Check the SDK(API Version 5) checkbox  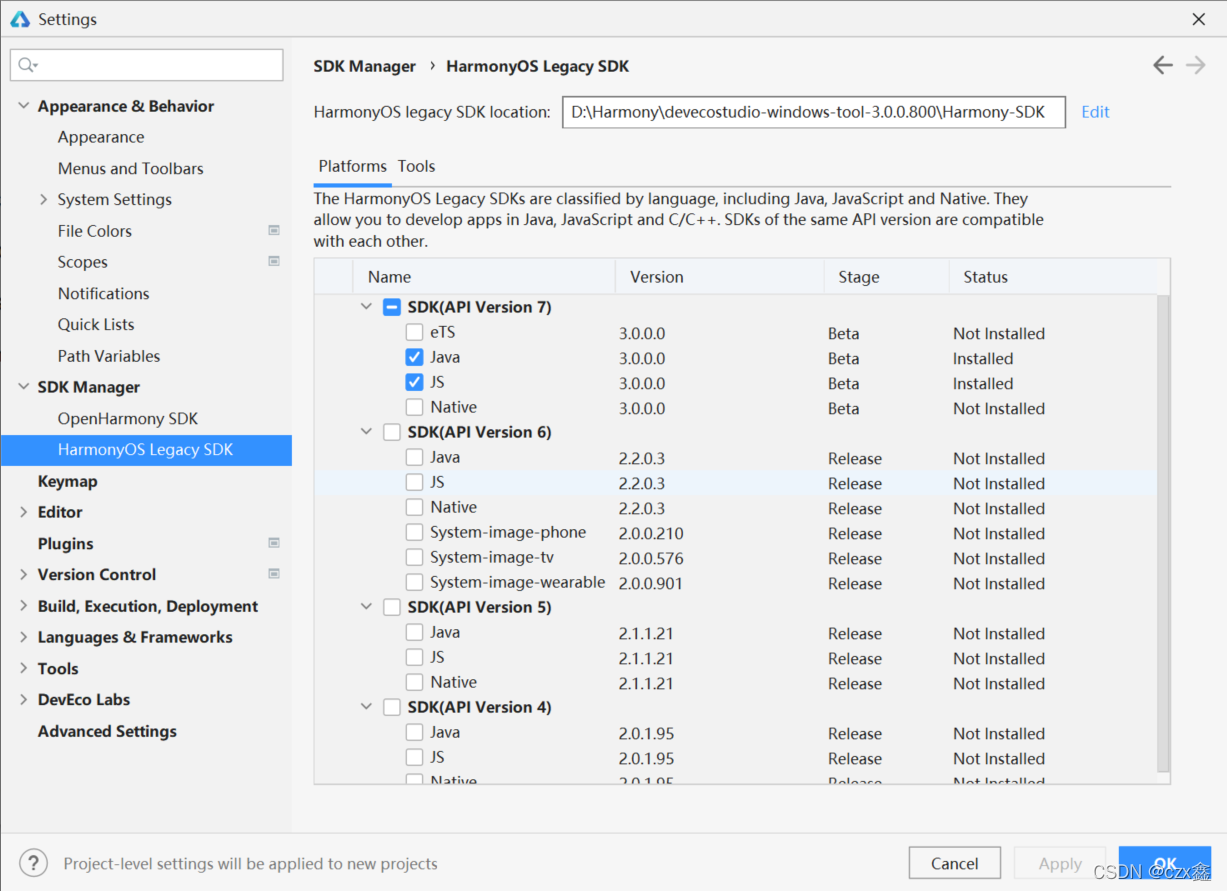click(x=392, y=607)
